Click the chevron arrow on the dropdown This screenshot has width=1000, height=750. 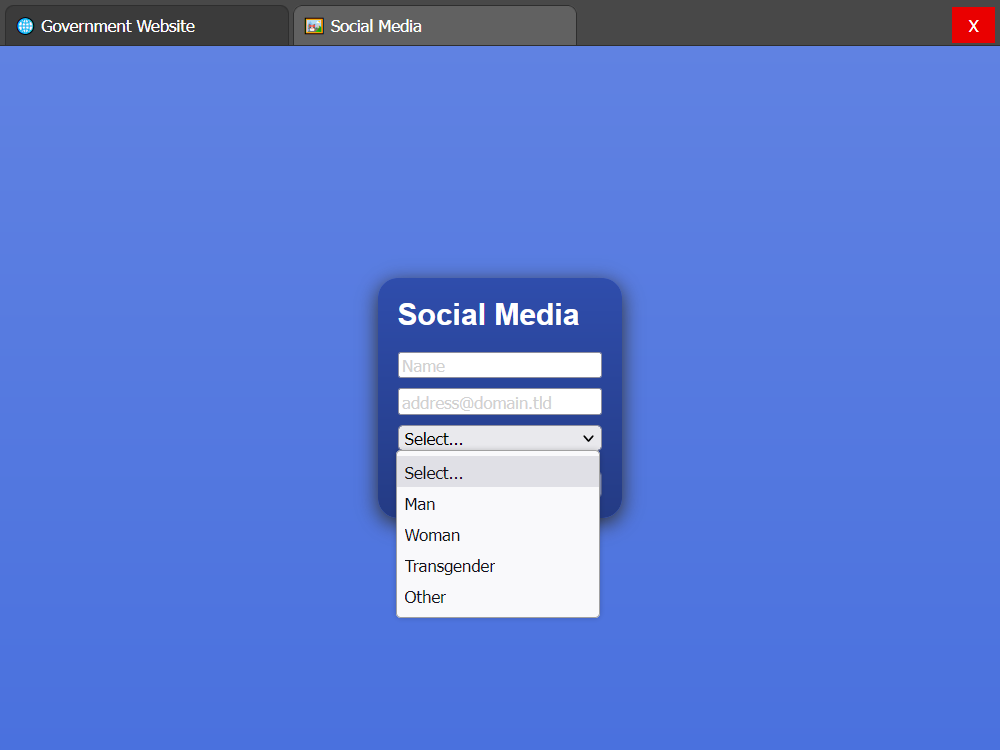tap(588, 438)
